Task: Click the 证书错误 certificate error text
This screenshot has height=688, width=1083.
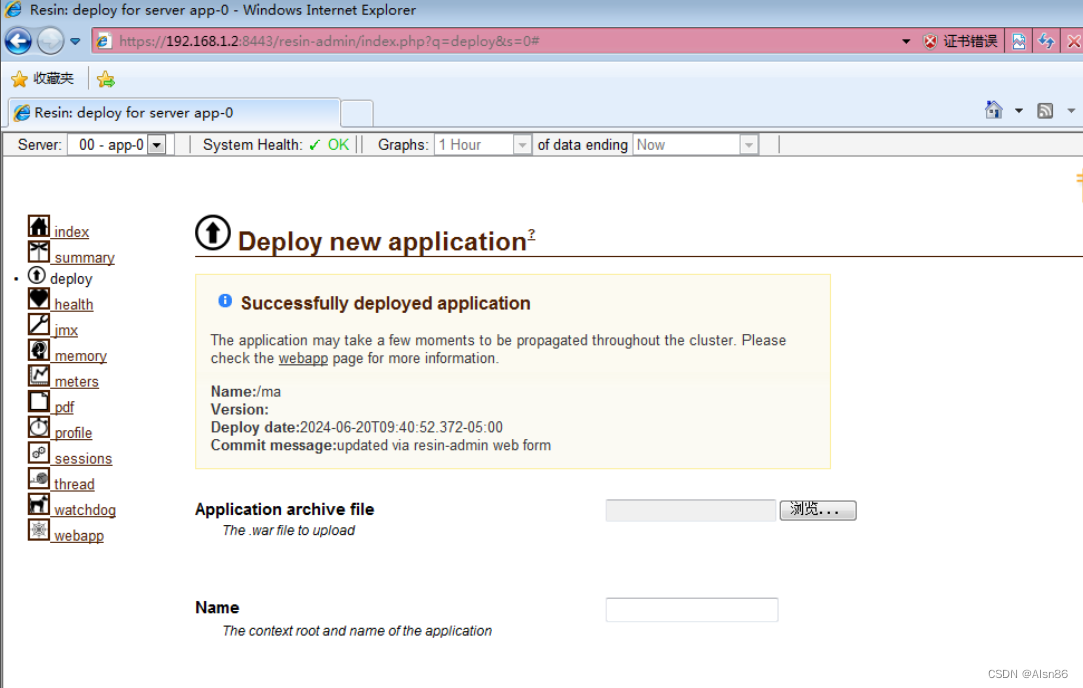Action: pyautogui.click(x=970, y=41)
